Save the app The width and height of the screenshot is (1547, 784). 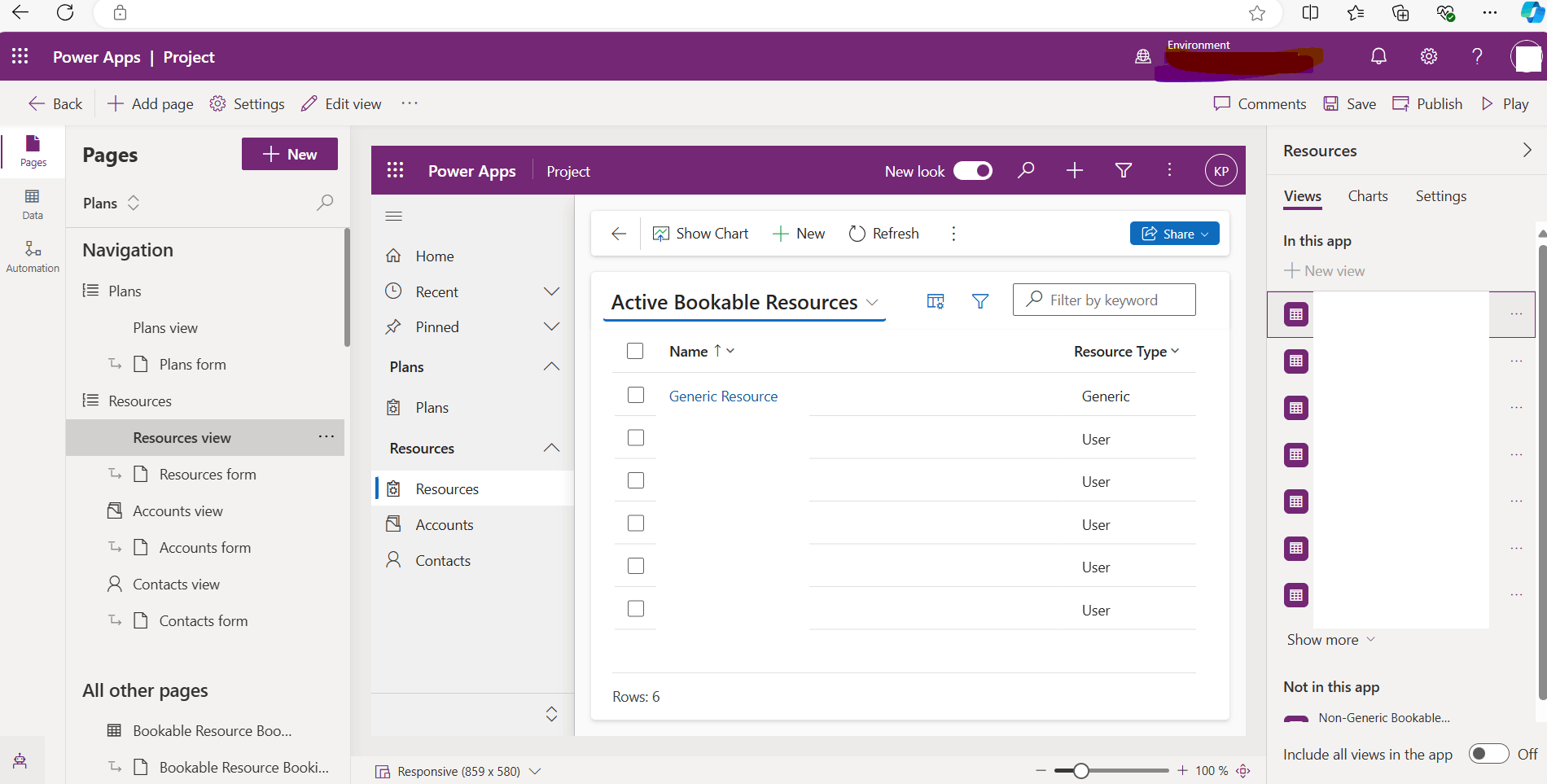pyautogui.click(x=1349, y=103)
